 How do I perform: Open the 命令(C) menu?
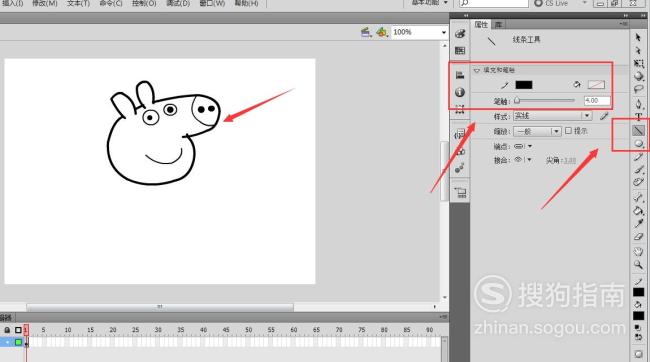click(x=111, y=3)
